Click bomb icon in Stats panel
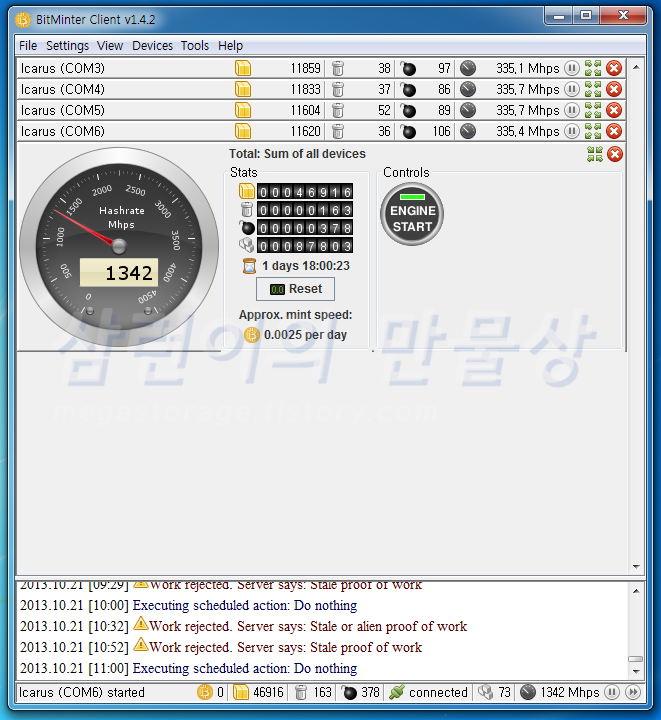 coord(247,227)
